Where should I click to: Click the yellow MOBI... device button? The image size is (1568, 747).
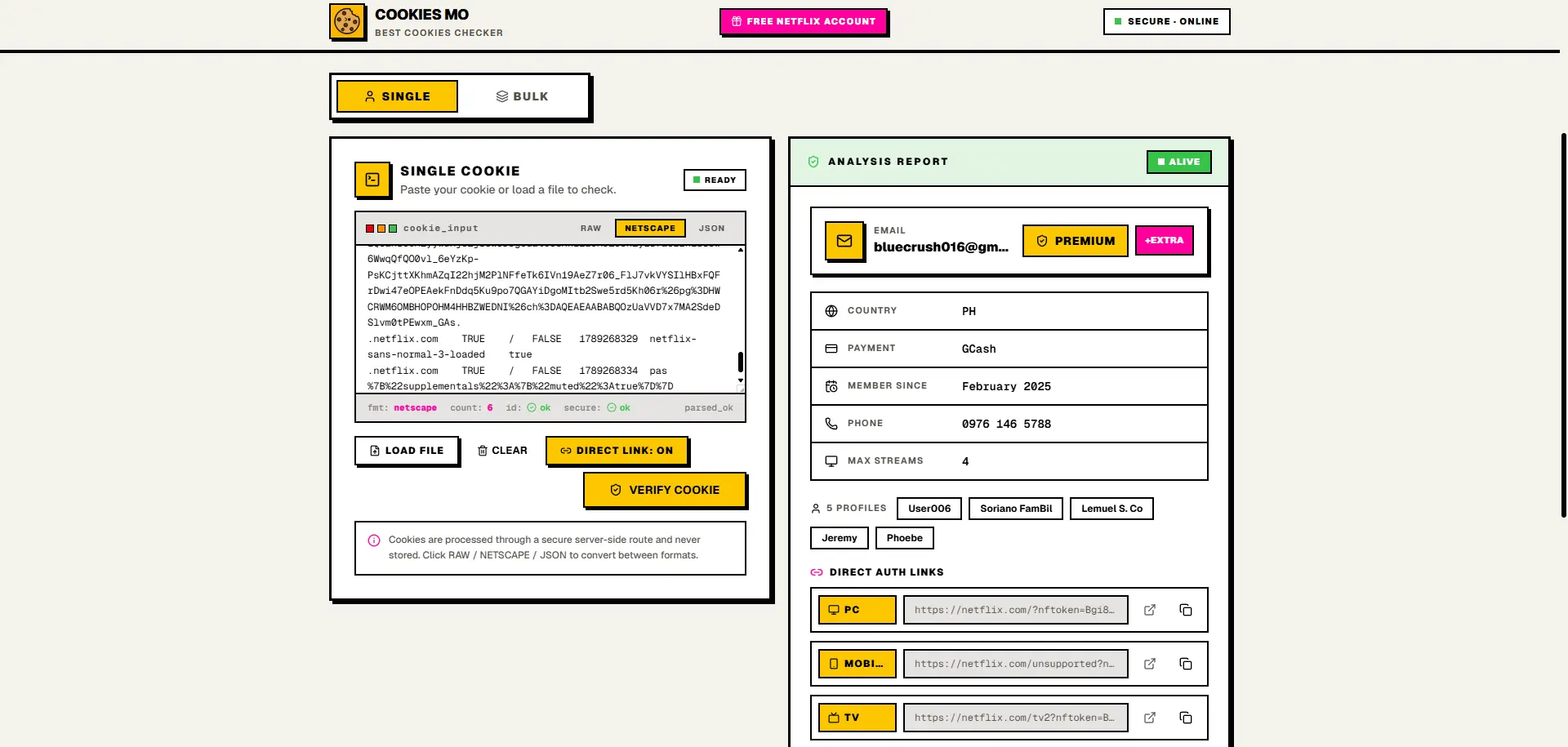click(x=857, y=664)
